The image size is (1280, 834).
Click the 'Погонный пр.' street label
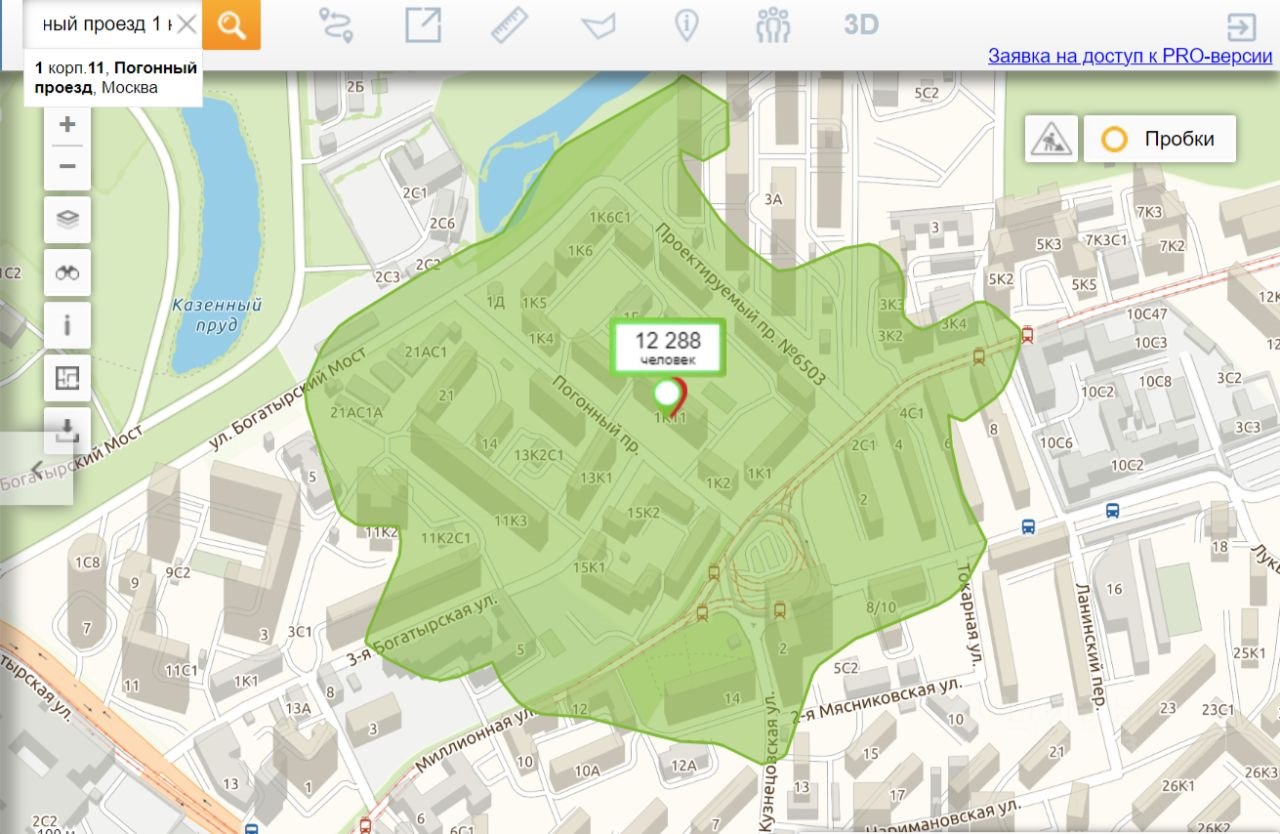tap(595, 414)
